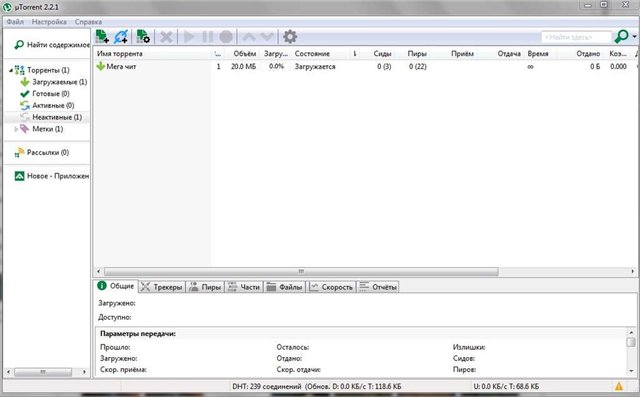Image resolution: width=640 pixels, height=397 pixels.
Task: Sort by Имя торрента column
Action: click(120, 54)
